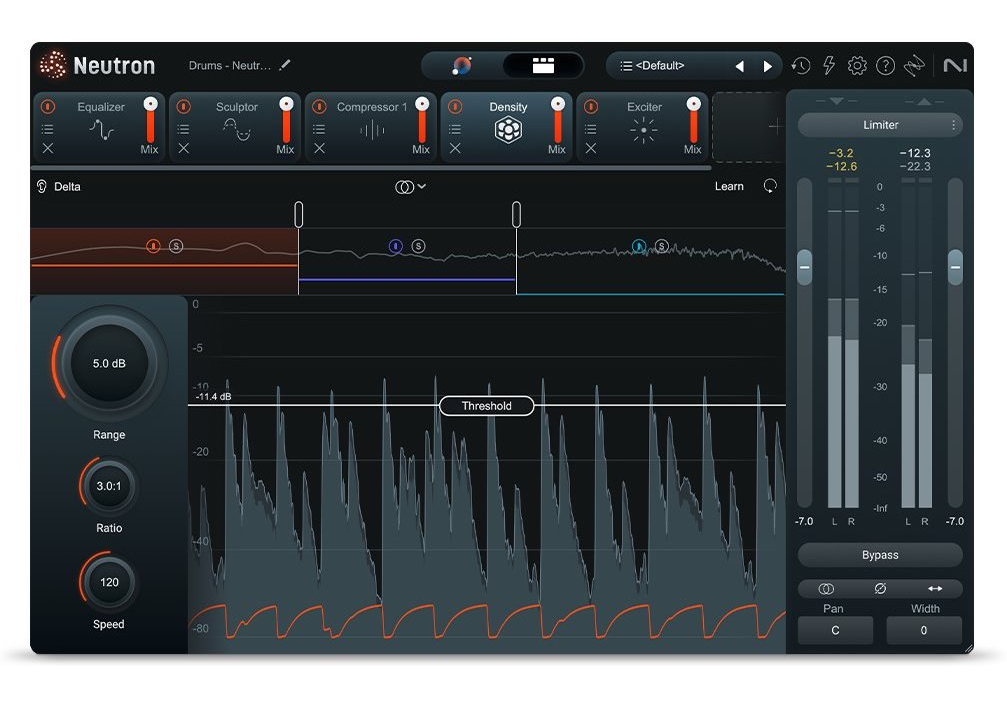Image resolution: width=1007 pixels, height=705 pixels.
Task: Open settings with the gear icon
Action: tap(857, 65)
